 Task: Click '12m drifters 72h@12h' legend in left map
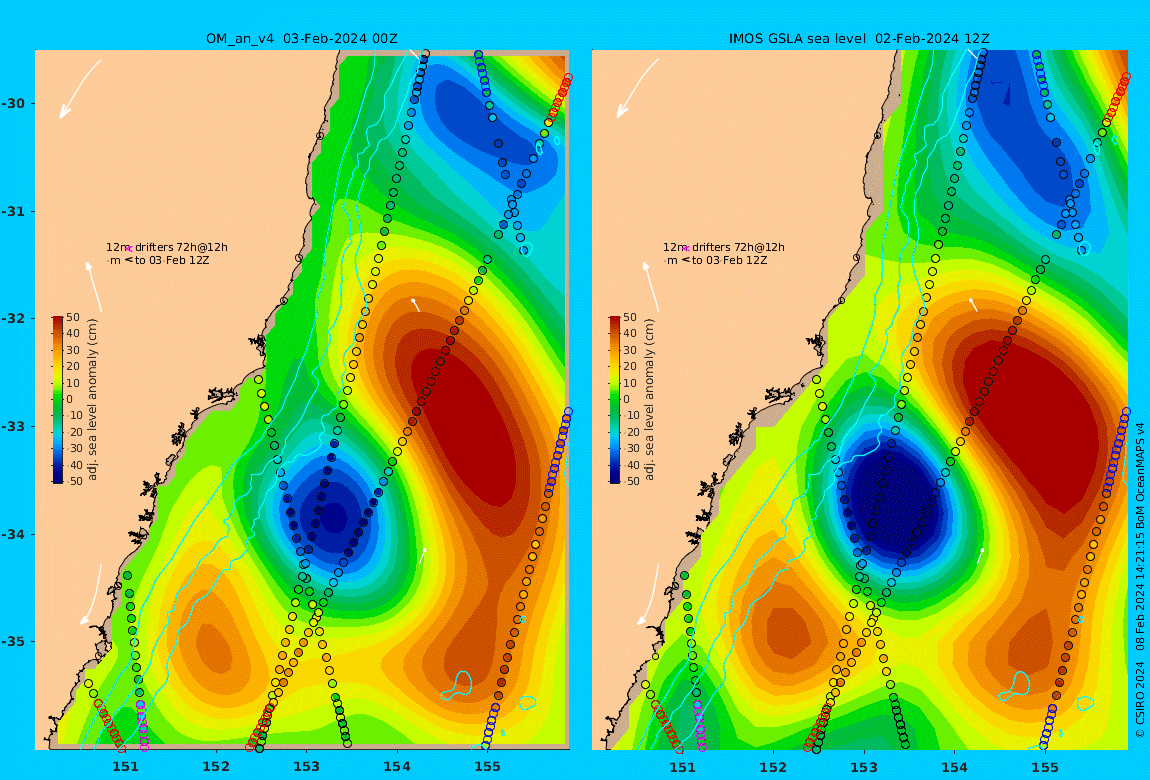click(167, 247)
